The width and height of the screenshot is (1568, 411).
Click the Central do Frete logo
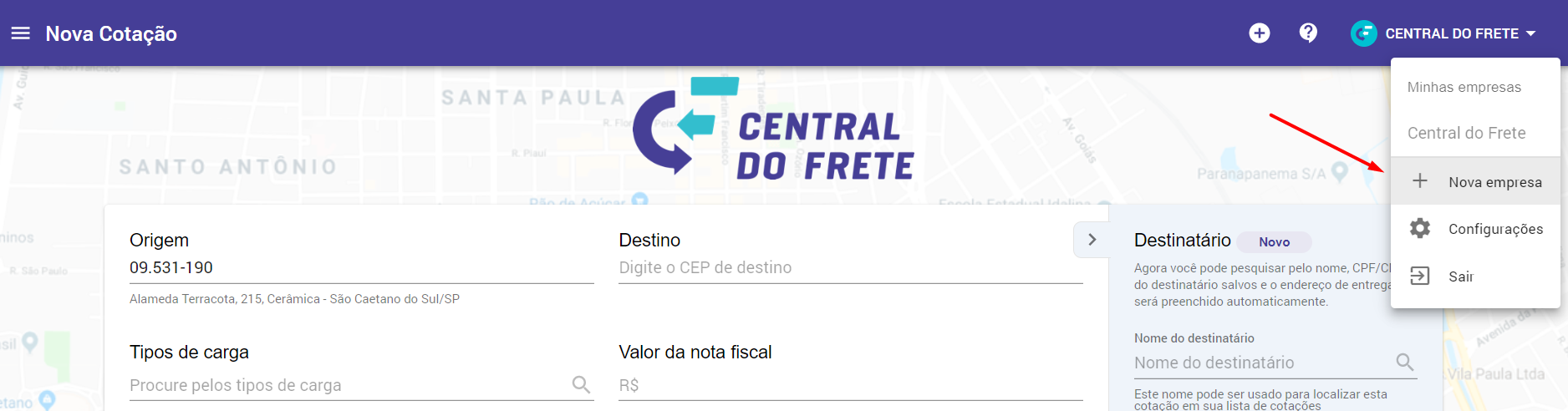click(773, 129)
